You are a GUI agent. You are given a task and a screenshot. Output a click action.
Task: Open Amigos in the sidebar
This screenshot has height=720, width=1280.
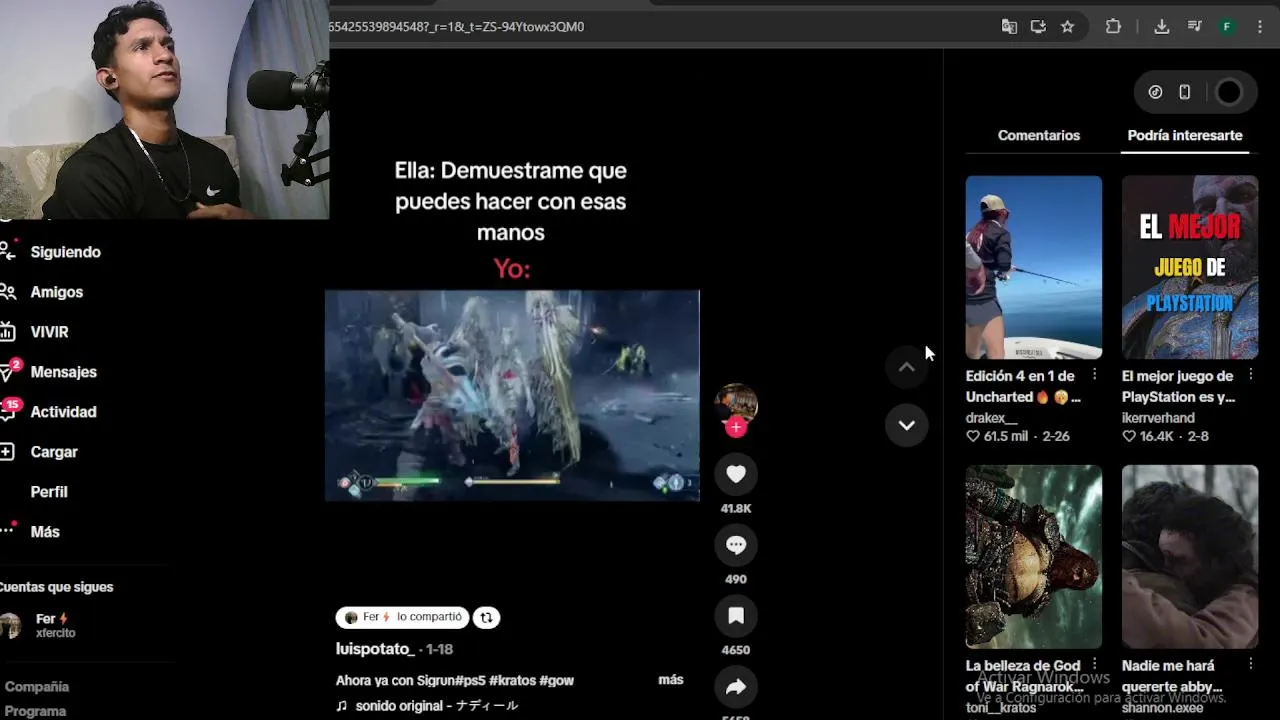[x=56, y=292]
